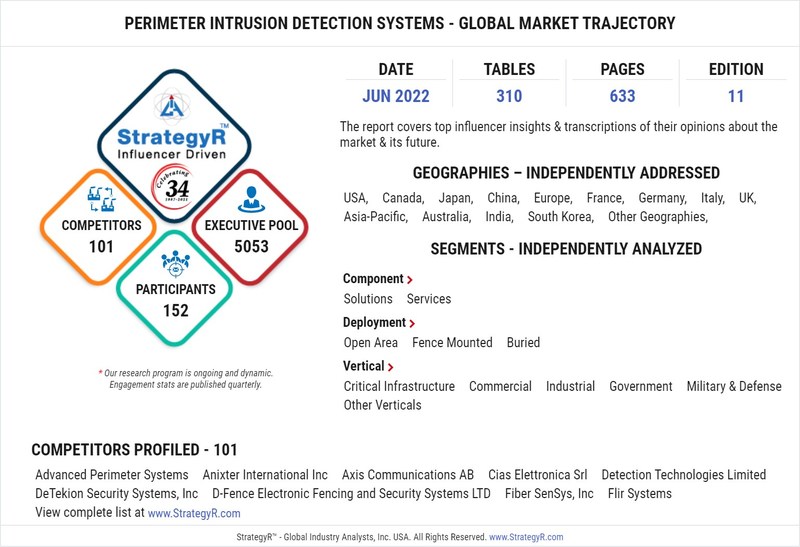Click the Pages count 633

(x=622, y=98)
